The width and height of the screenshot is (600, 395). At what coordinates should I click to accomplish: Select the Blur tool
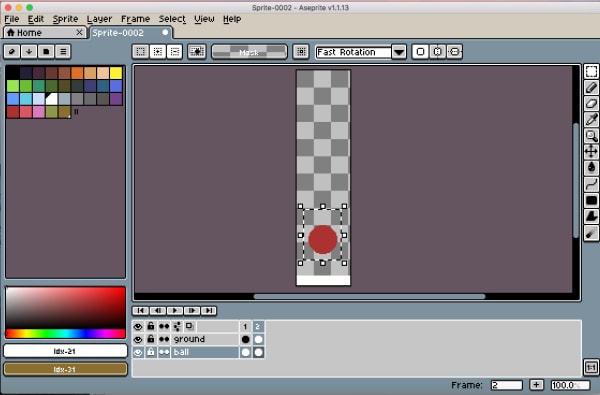click(x=591, y=233)
